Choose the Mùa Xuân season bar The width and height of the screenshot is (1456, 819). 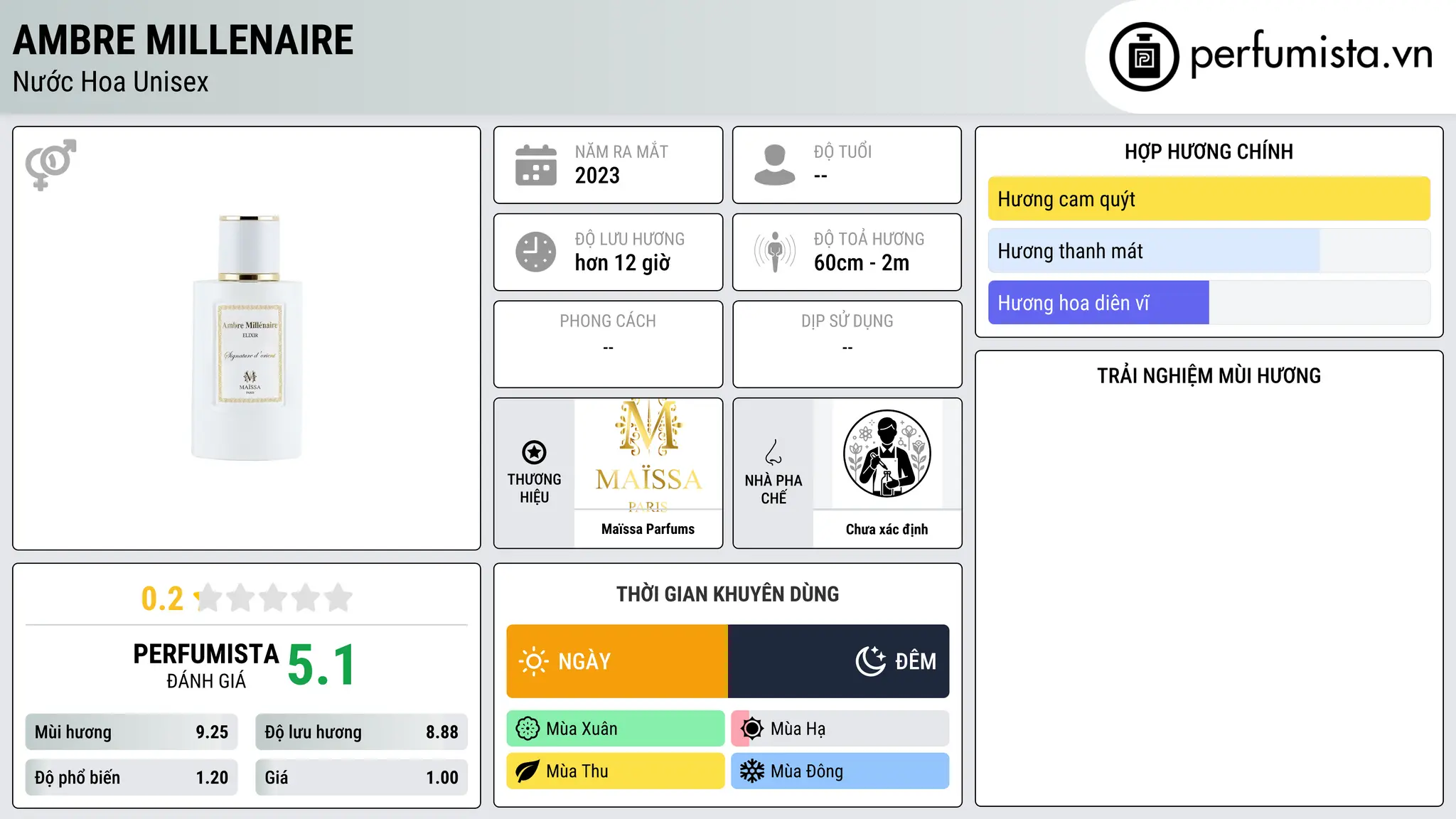click(x=616, y=729)
